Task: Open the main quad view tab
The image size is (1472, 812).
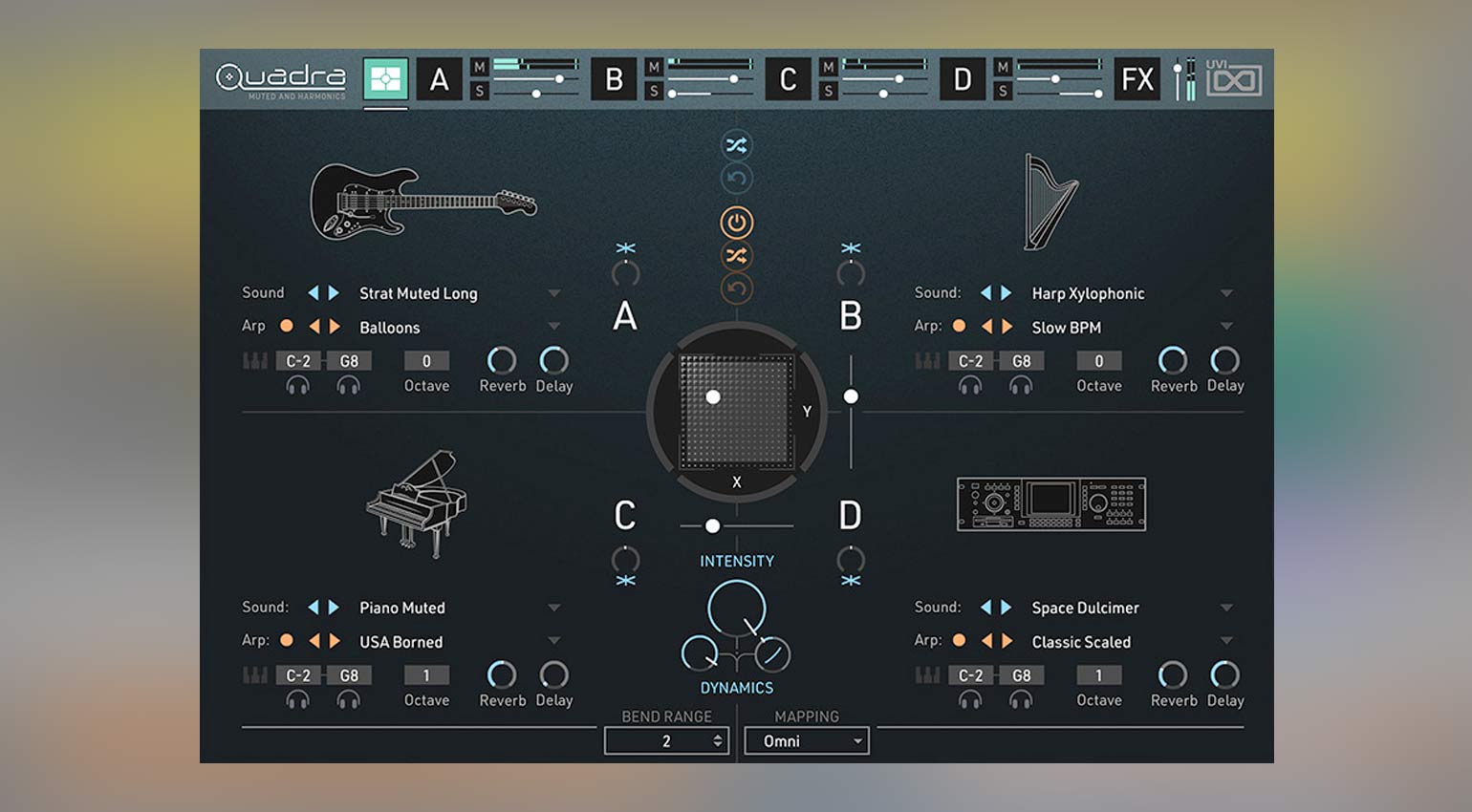Action: [x=385, y=79]
